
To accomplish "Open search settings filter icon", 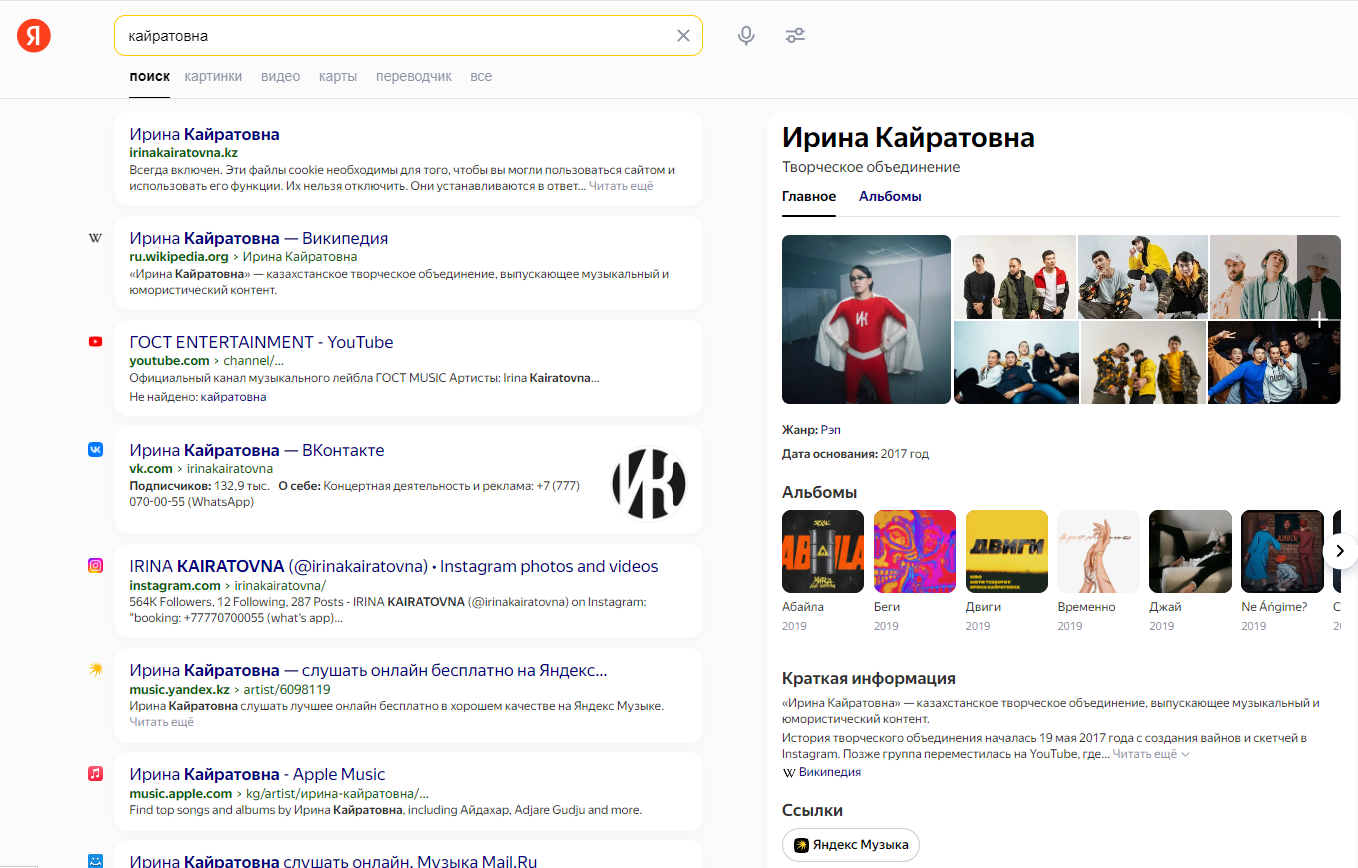I will point(795,36).
